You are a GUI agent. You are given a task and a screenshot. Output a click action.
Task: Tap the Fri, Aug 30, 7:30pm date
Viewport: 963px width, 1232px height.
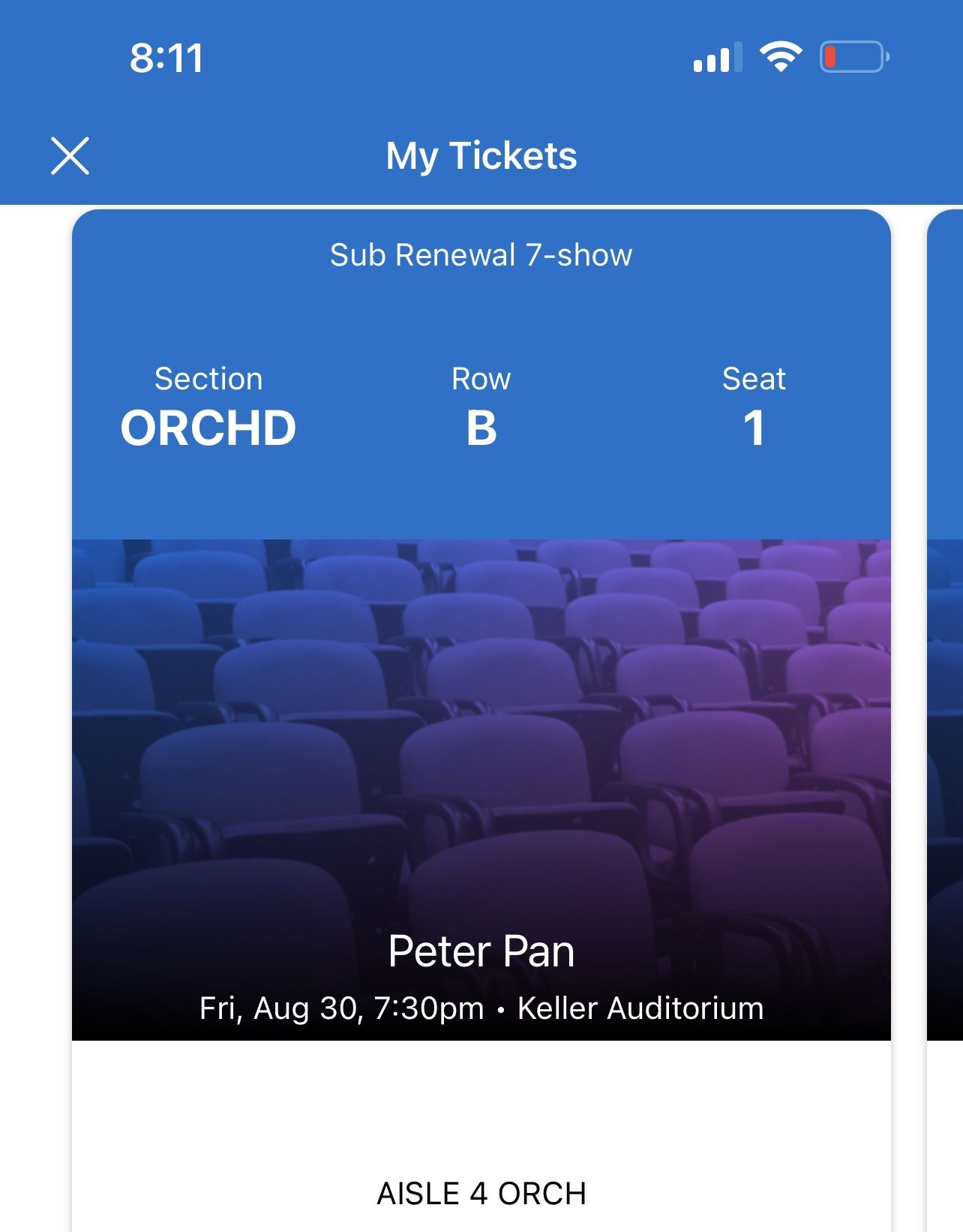coord(342,1008)
